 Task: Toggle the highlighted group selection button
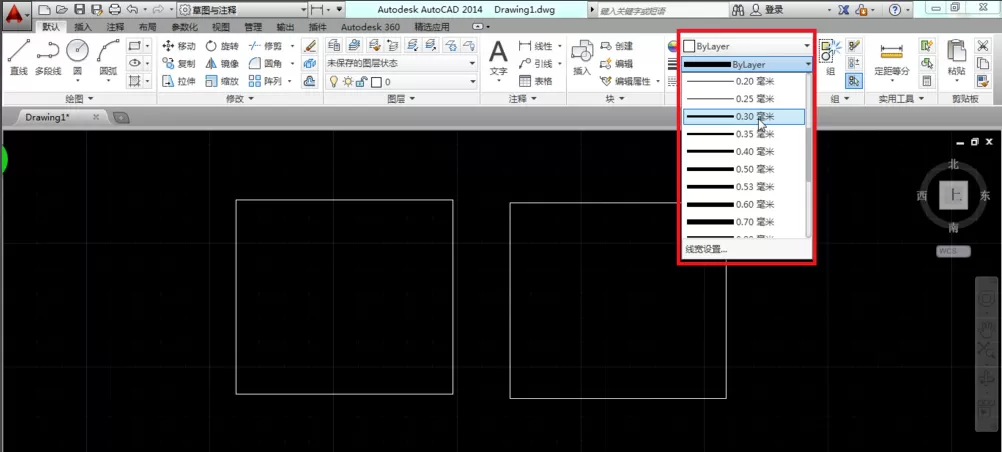854,81
